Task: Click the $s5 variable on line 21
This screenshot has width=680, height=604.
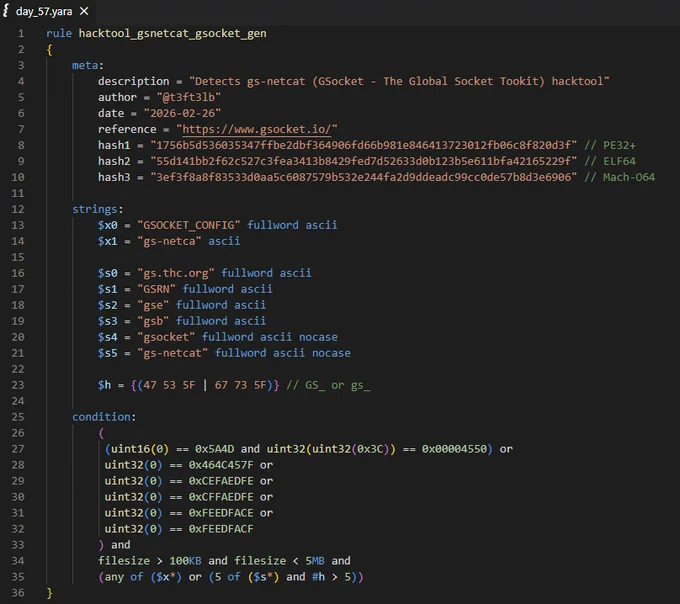Action: (x=108, y=353)
